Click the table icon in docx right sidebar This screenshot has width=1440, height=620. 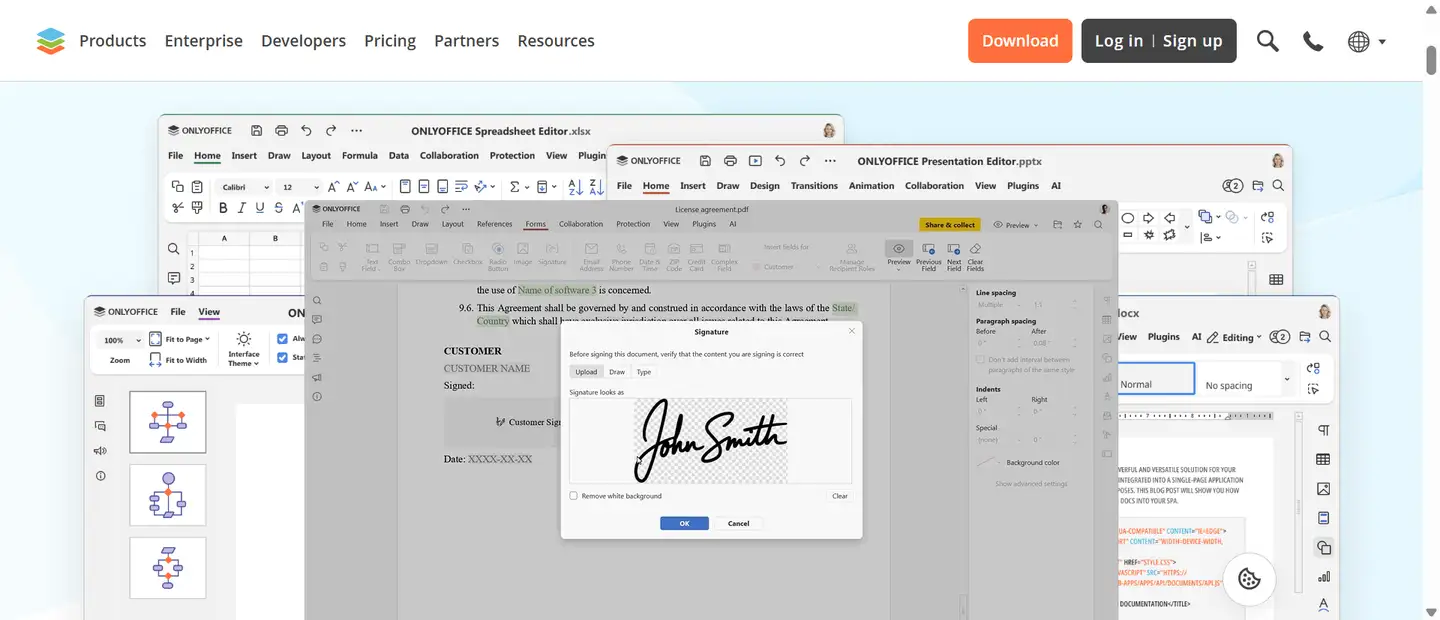pyautogui.click(x=1323, y=459)
